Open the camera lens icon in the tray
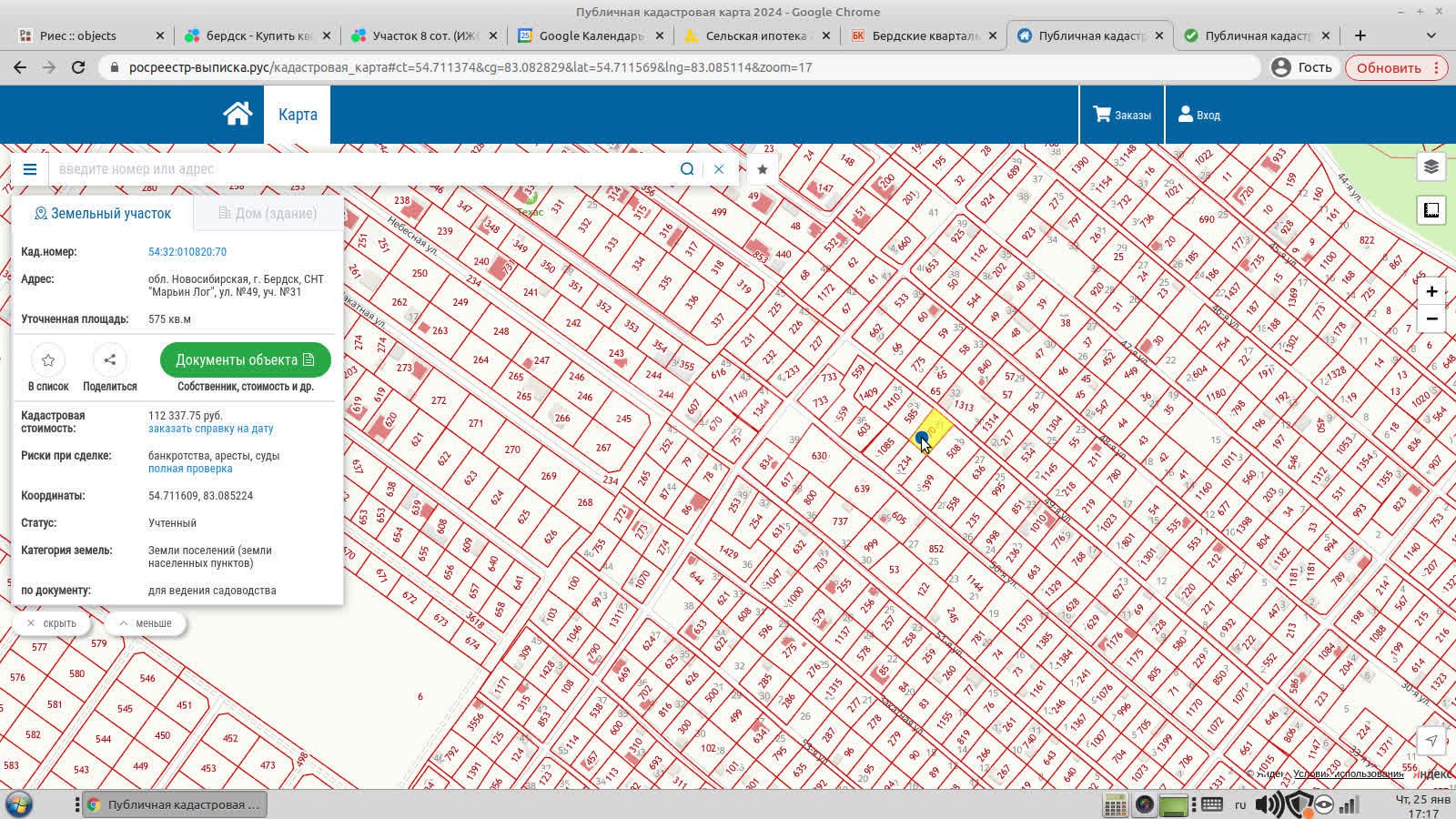Screen dimensions: 1456x819 pos(1145,804)
